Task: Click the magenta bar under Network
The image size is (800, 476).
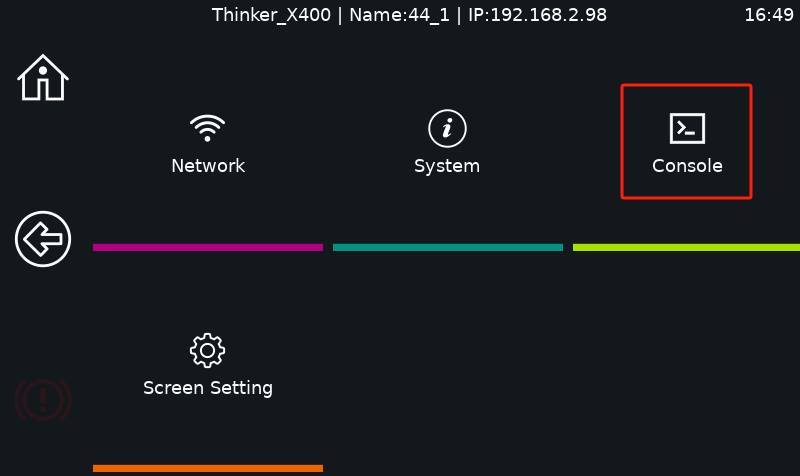Action: tap(208, 247)
